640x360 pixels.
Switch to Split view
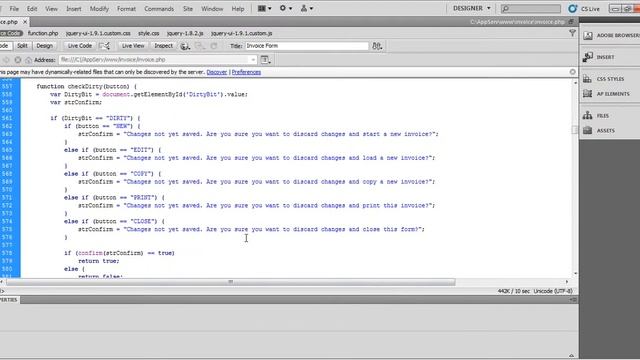pyautogui.click(x=22, y=46)
